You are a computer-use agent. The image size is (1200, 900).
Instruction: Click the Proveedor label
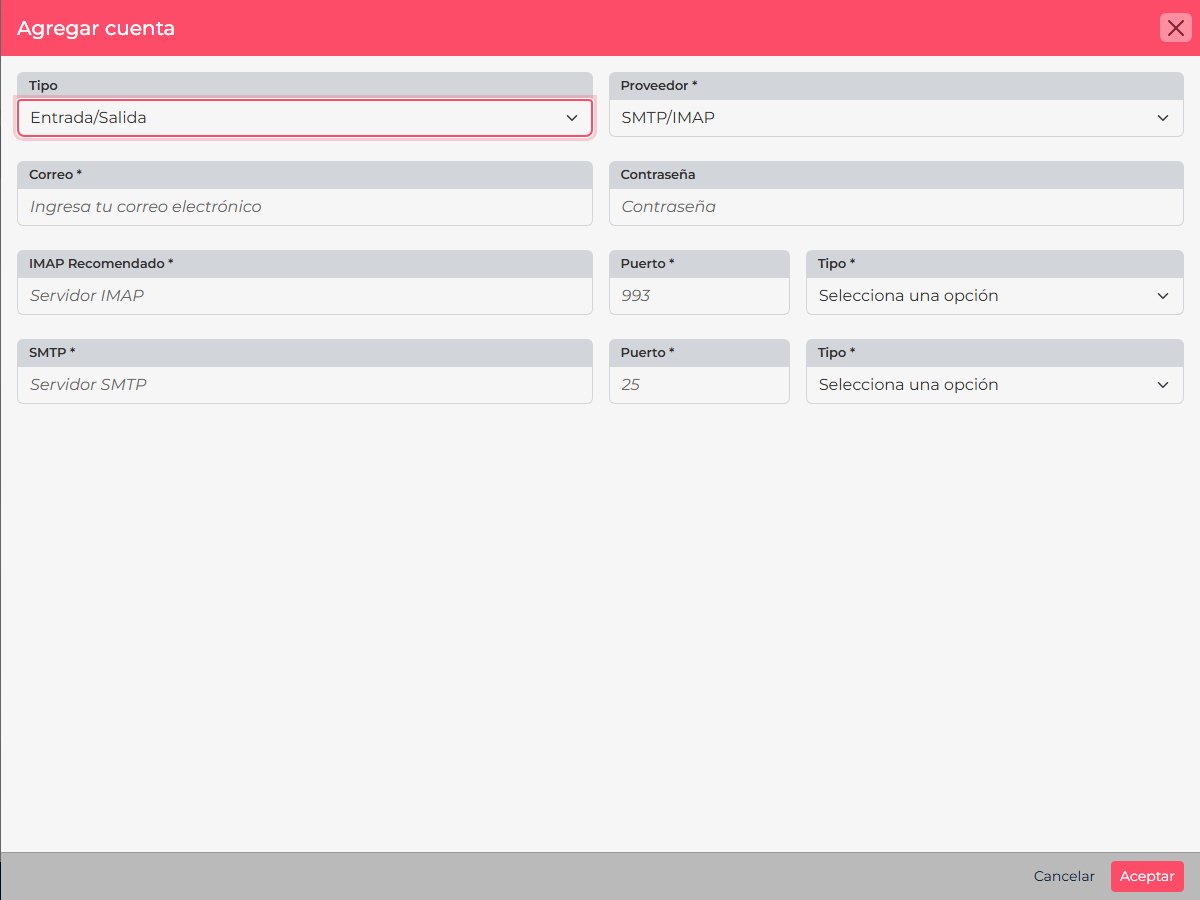click(x=659, y=86)
